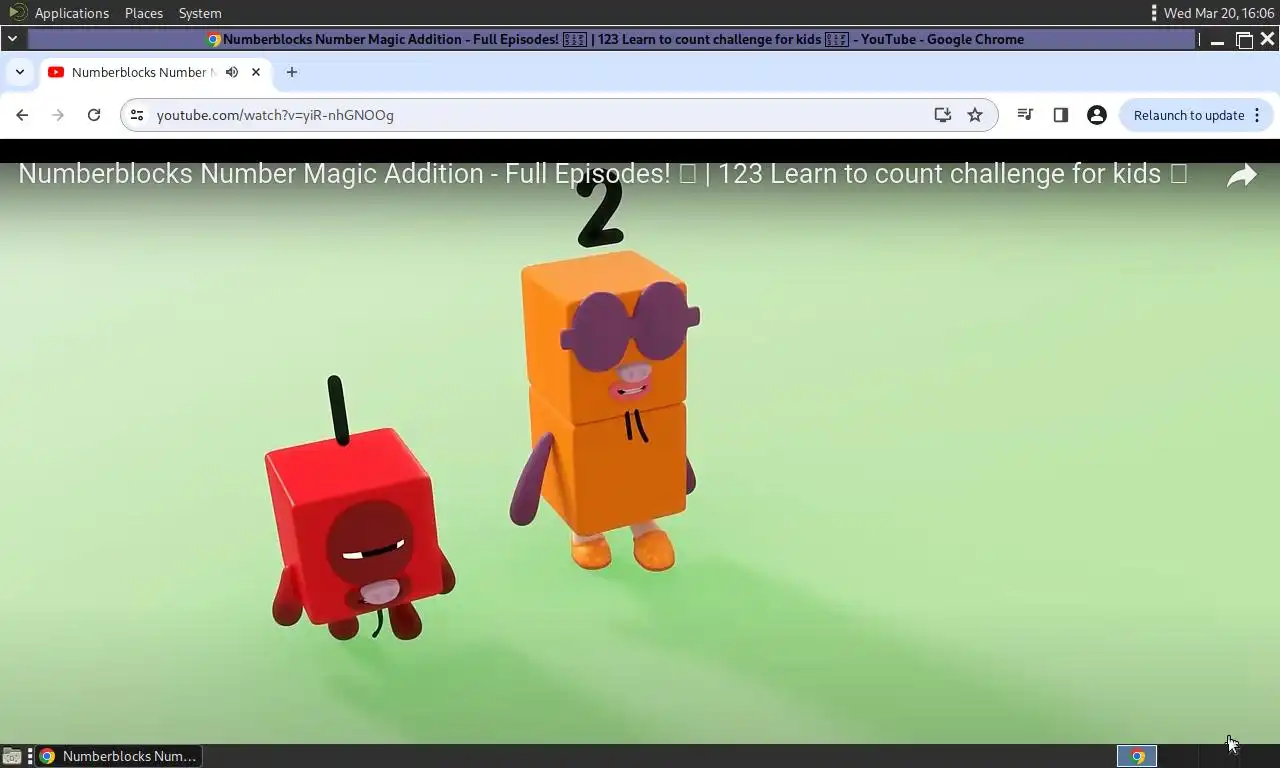Viewport: 1280px width, 768px height.
Task: Click the browser forward arrow
Action: (x=58, y=115)
